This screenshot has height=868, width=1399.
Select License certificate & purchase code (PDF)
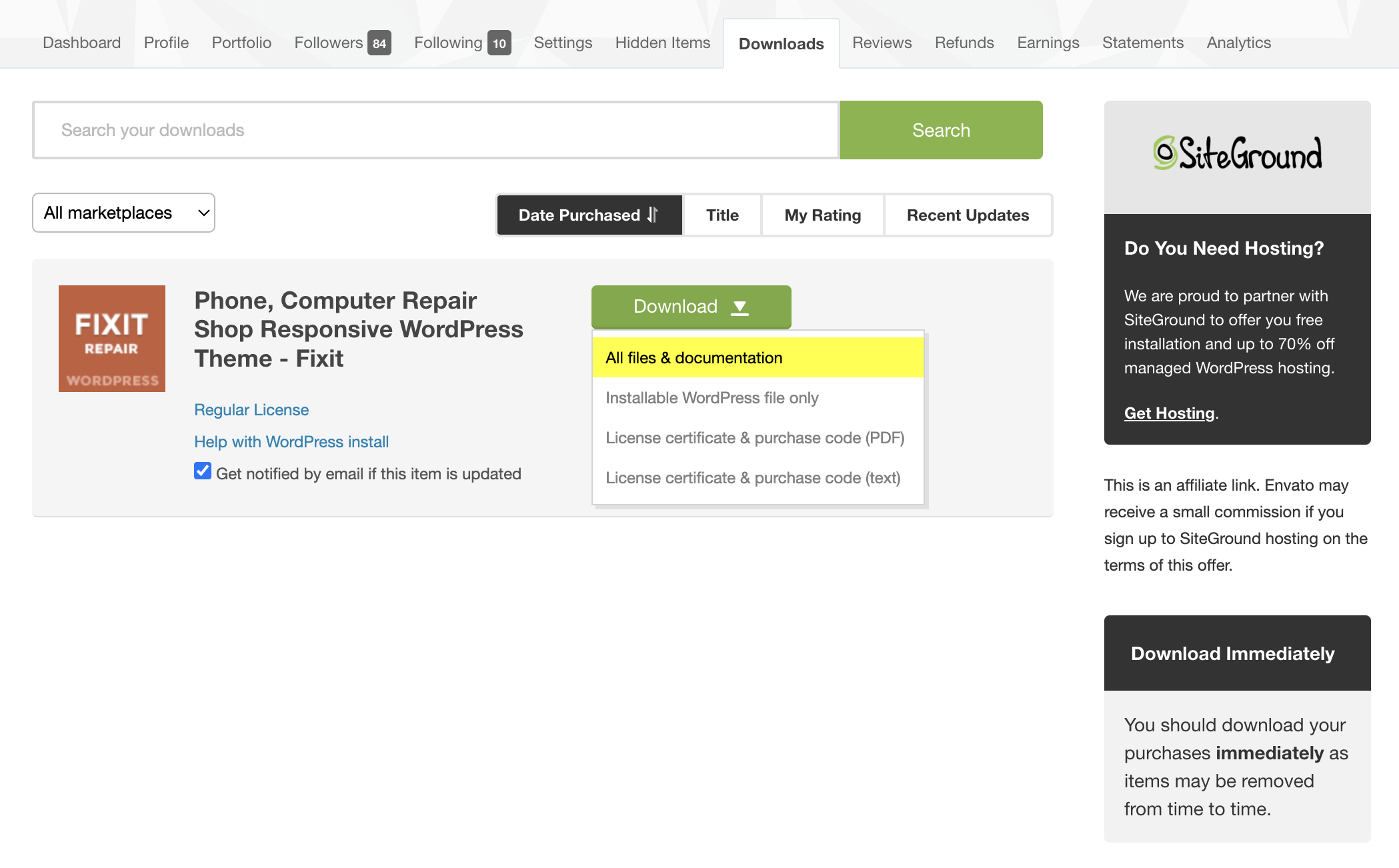[x=754, y=438]
